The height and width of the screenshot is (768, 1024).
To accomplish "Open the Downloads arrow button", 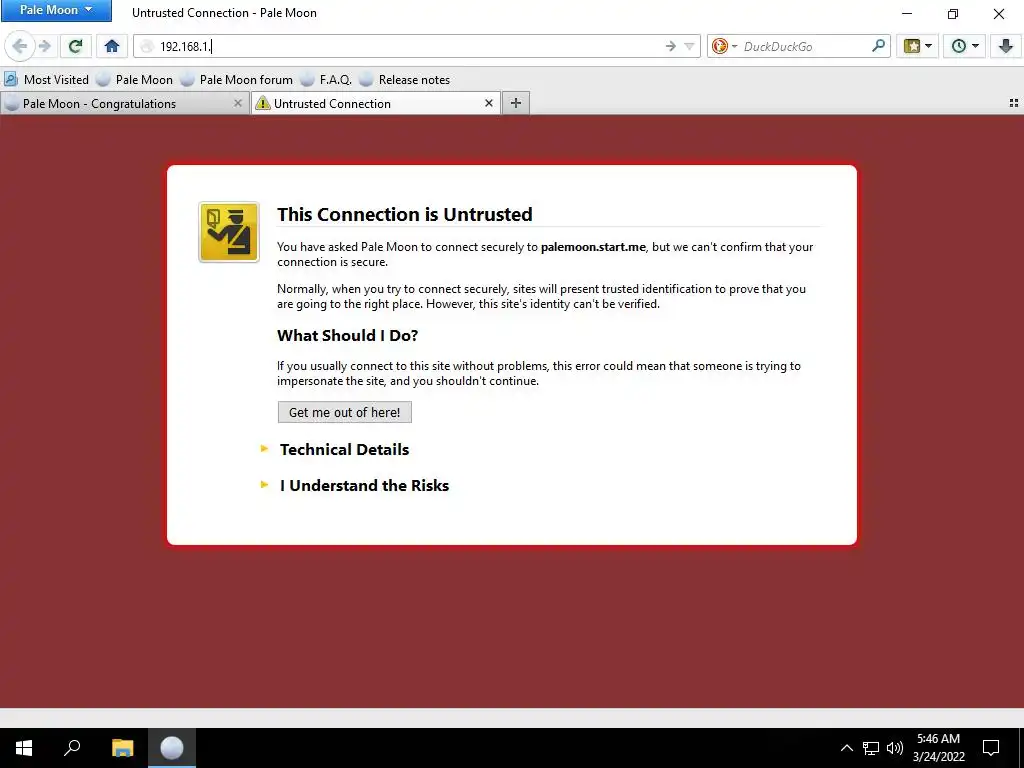I will coord(1006,46).
